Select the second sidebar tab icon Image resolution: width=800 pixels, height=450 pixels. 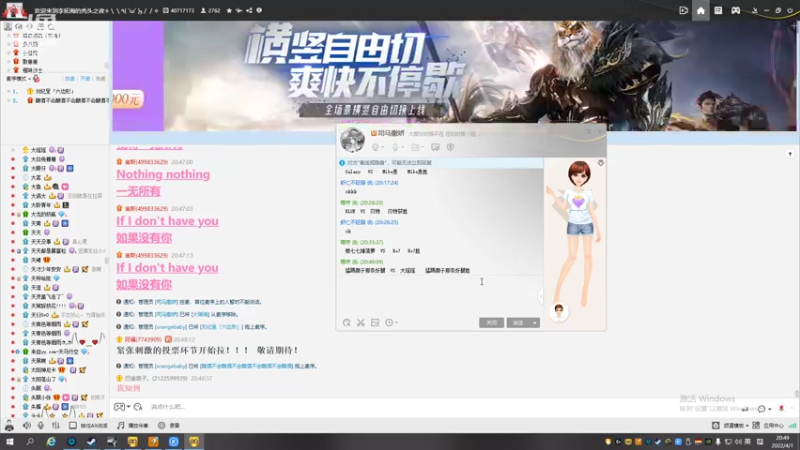click(19, 27)
